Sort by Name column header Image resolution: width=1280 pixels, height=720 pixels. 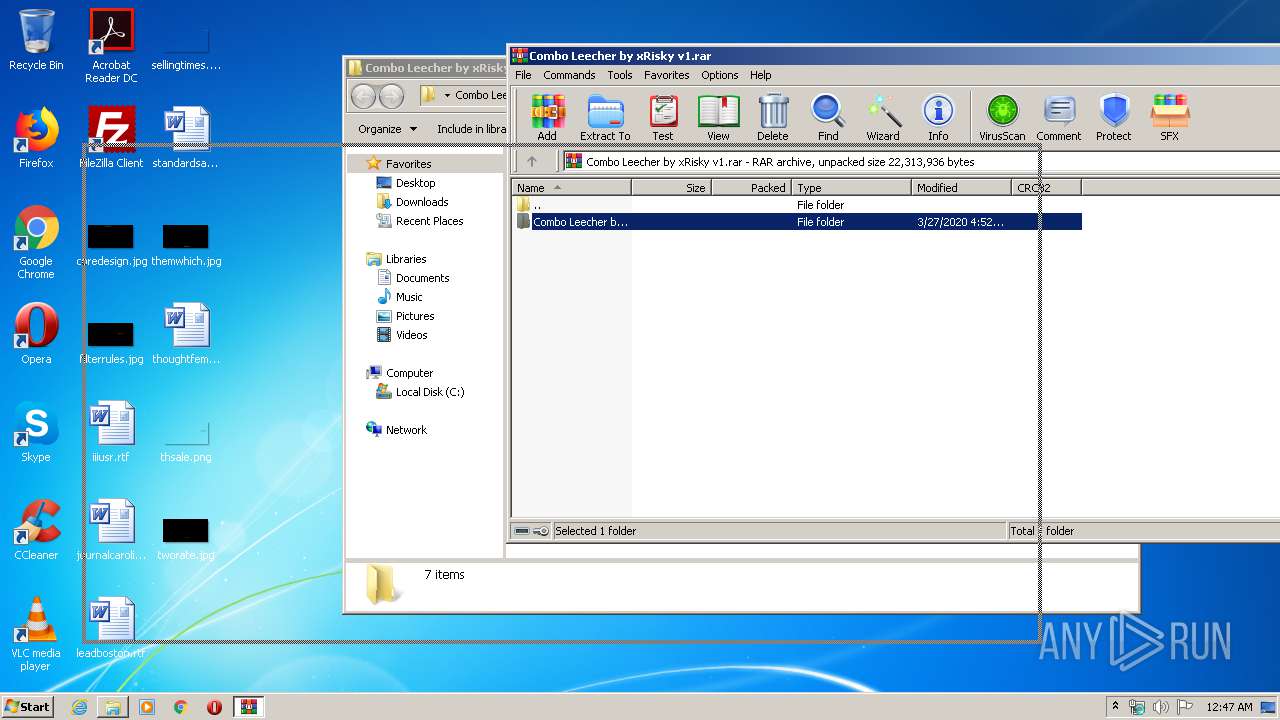click(571, 187)
